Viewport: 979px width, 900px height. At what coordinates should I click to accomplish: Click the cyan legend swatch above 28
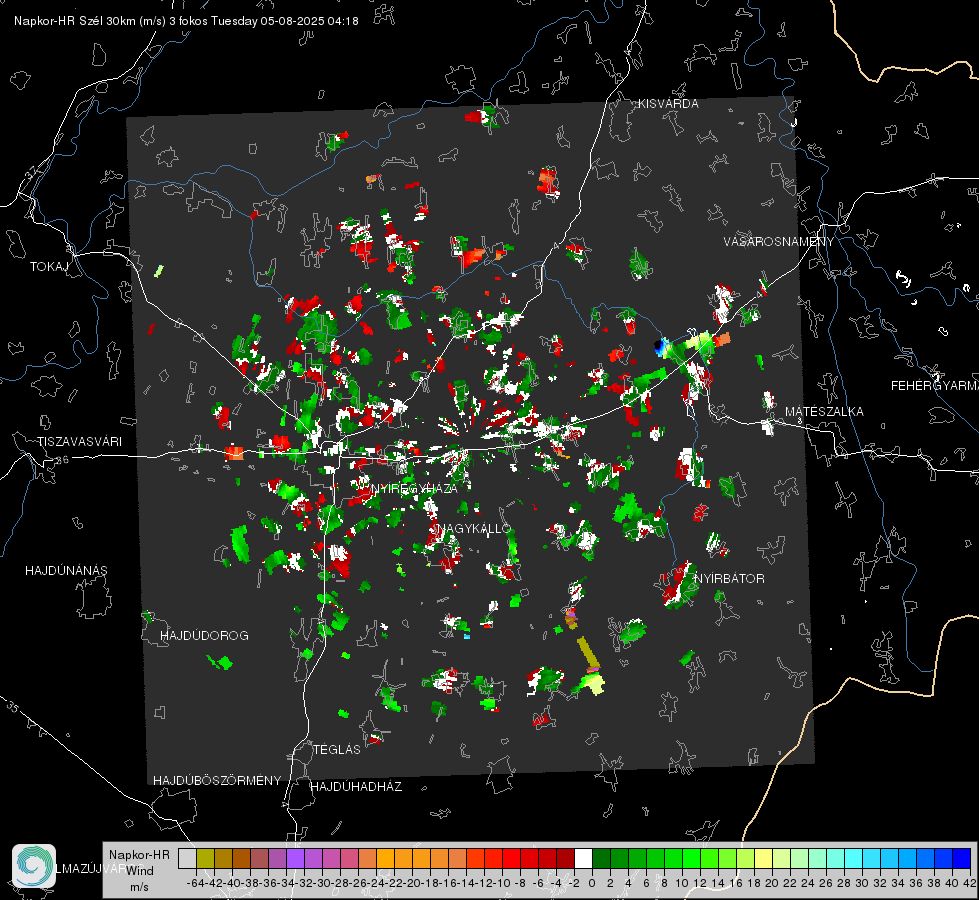coord(854,858)
